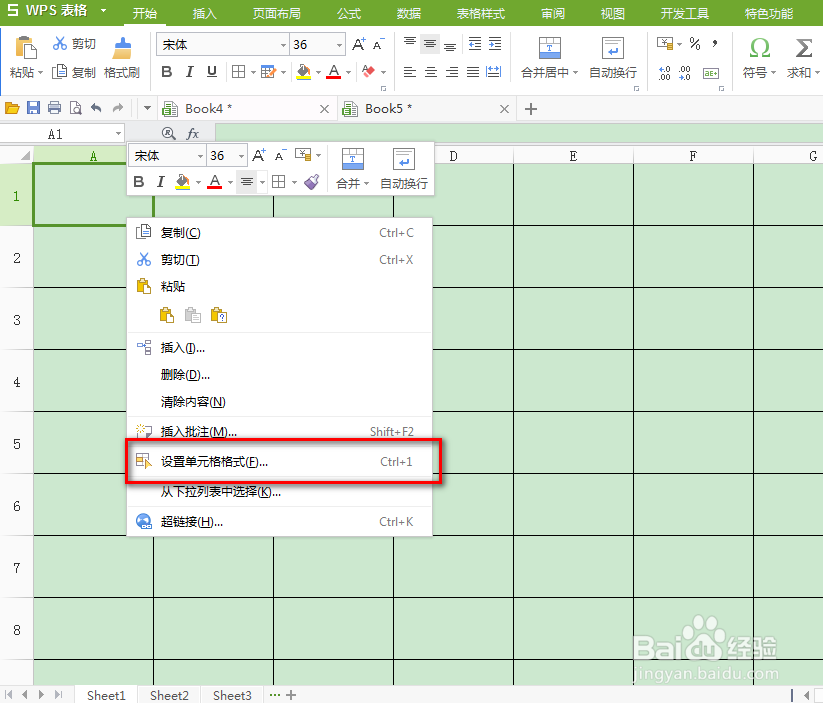Expand the Merge and Center dropdown
The height and width of the screenshot is (703, 823).
coord(575,73)
